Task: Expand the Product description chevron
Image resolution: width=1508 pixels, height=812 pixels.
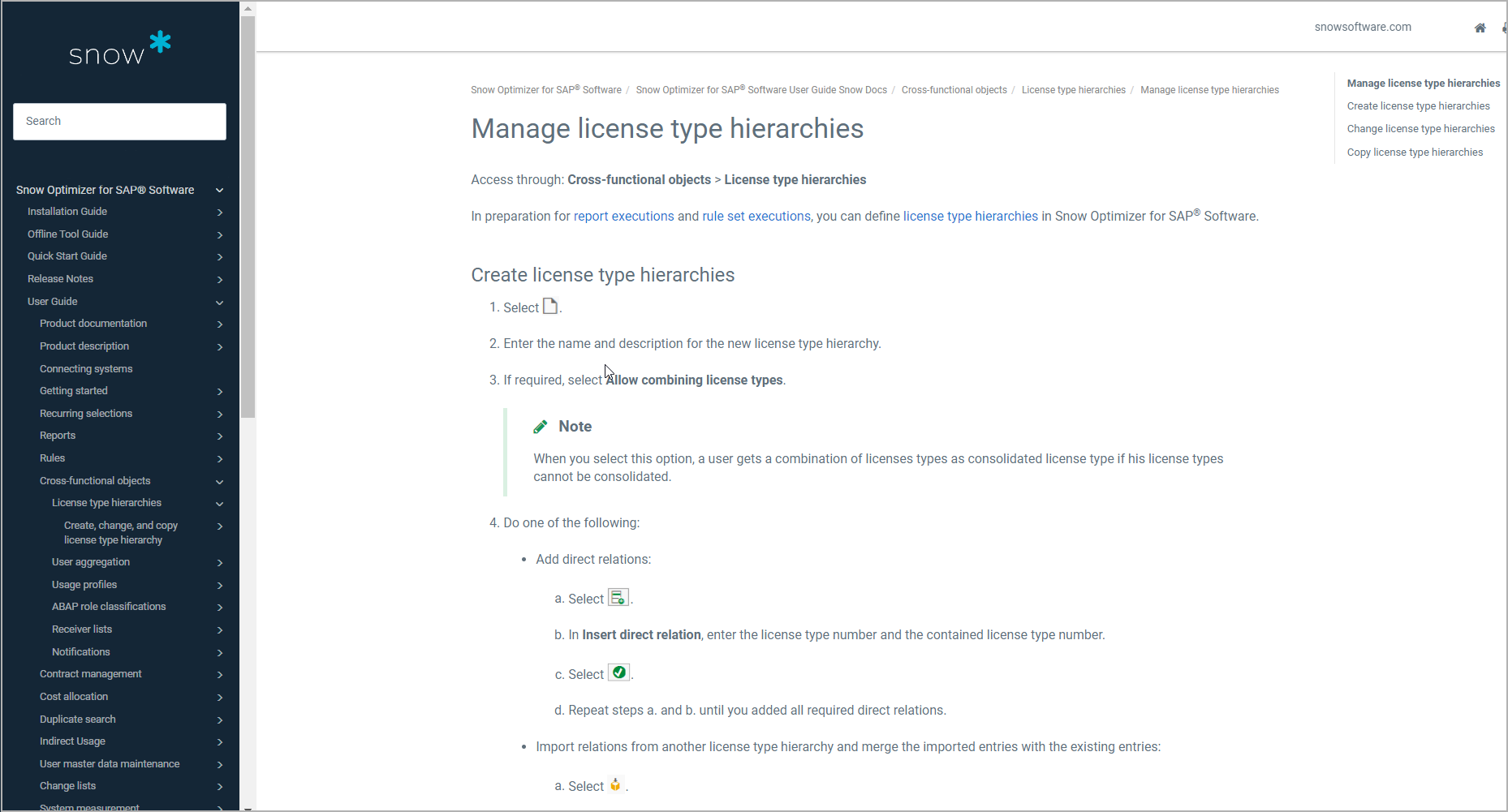Action: 220,347
